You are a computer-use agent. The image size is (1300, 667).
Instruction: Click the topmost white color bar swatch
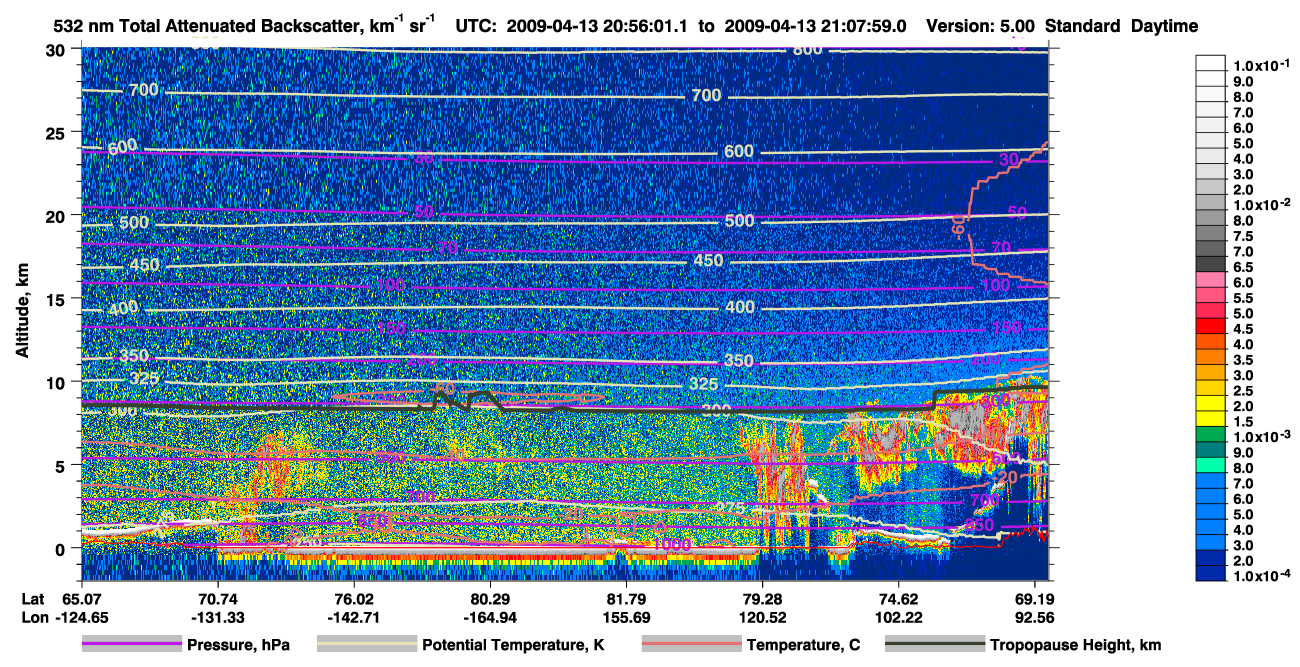click(x=1211, y=62)
